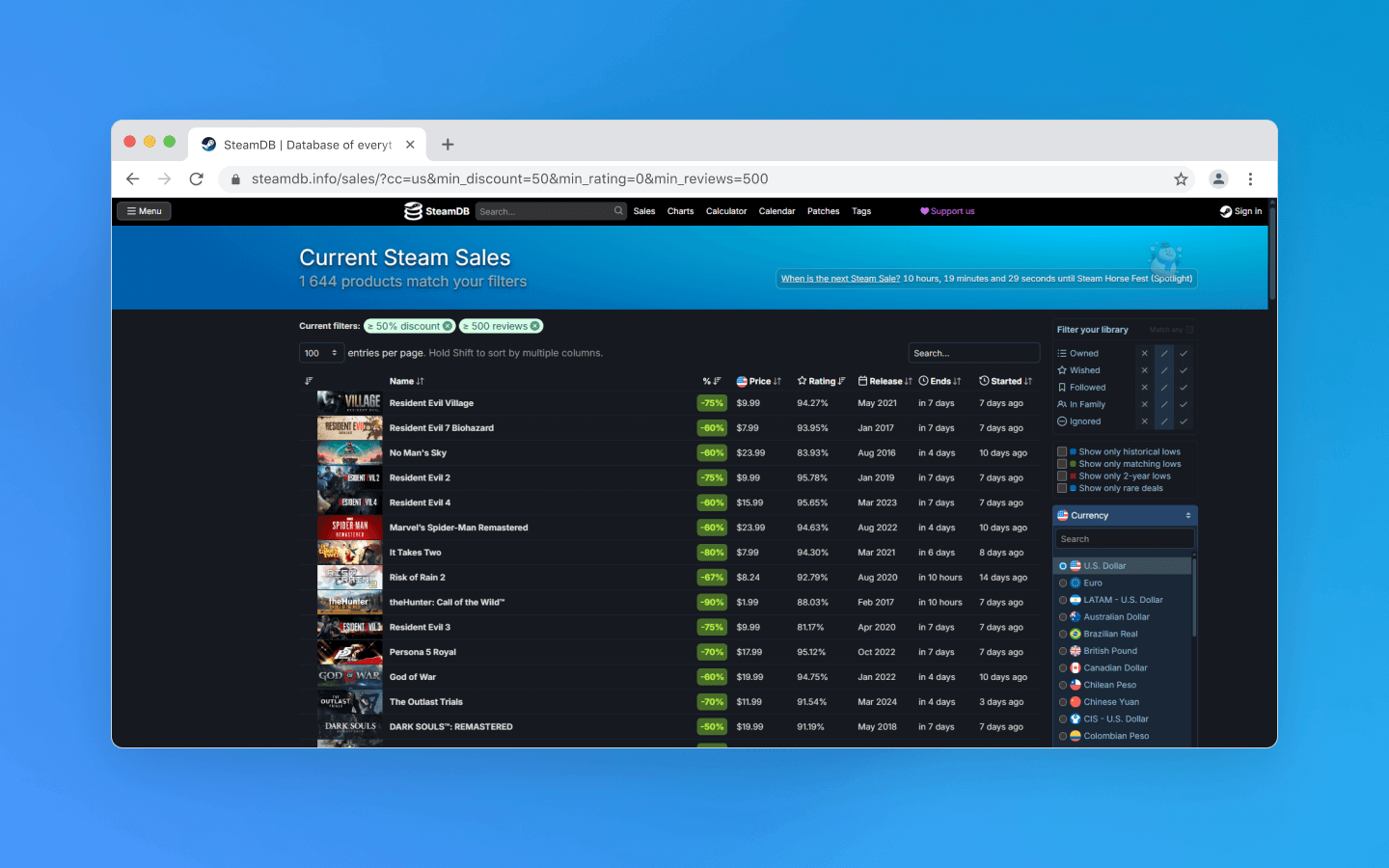Viewport: 1389px width, 868px height.
Task: Open the entries per page selector
Action: pyautogui.click(x=321, y=353)
